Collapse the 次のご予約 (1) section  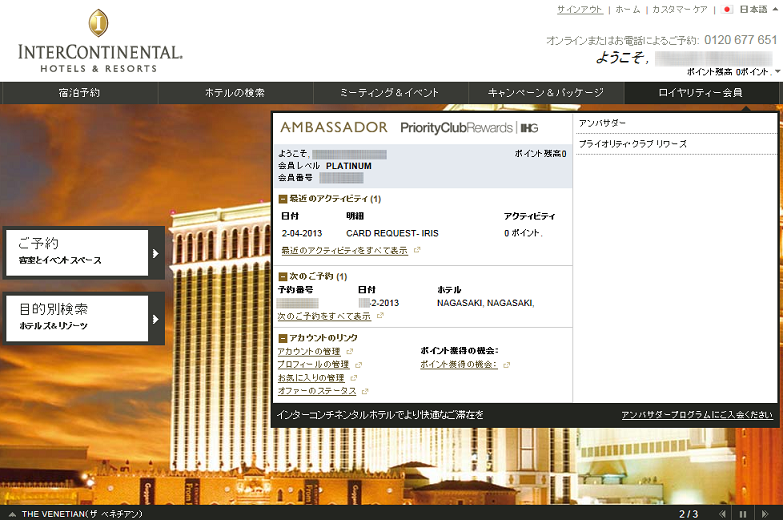click(x=283, y=276)
